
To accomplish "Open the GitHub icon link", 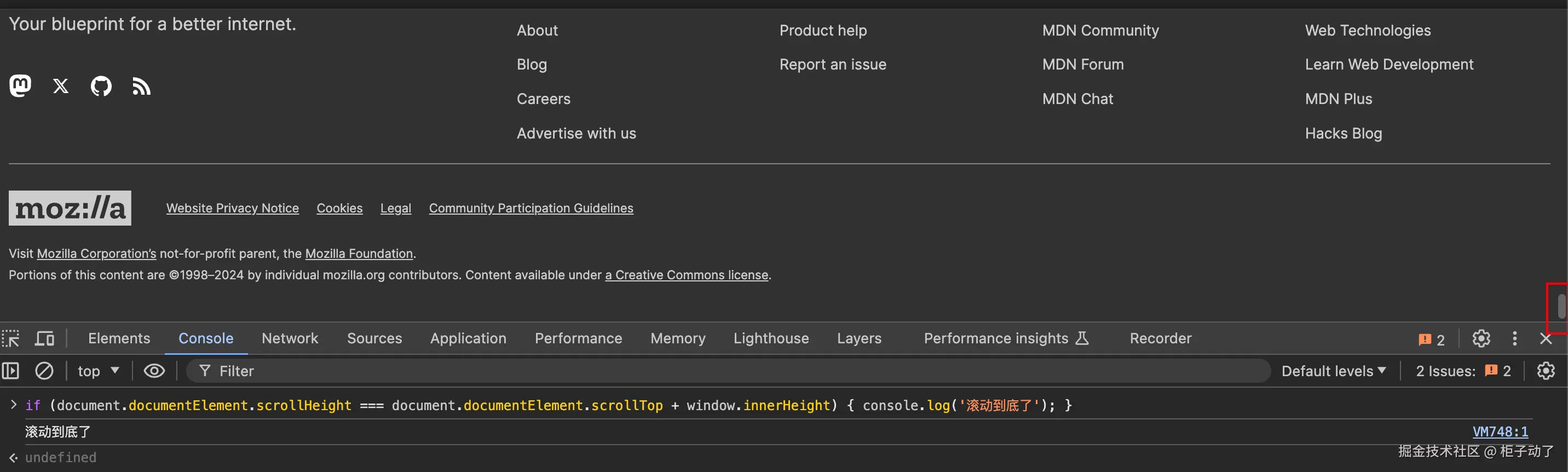I will pyautogui.click(x=101, y=86).
